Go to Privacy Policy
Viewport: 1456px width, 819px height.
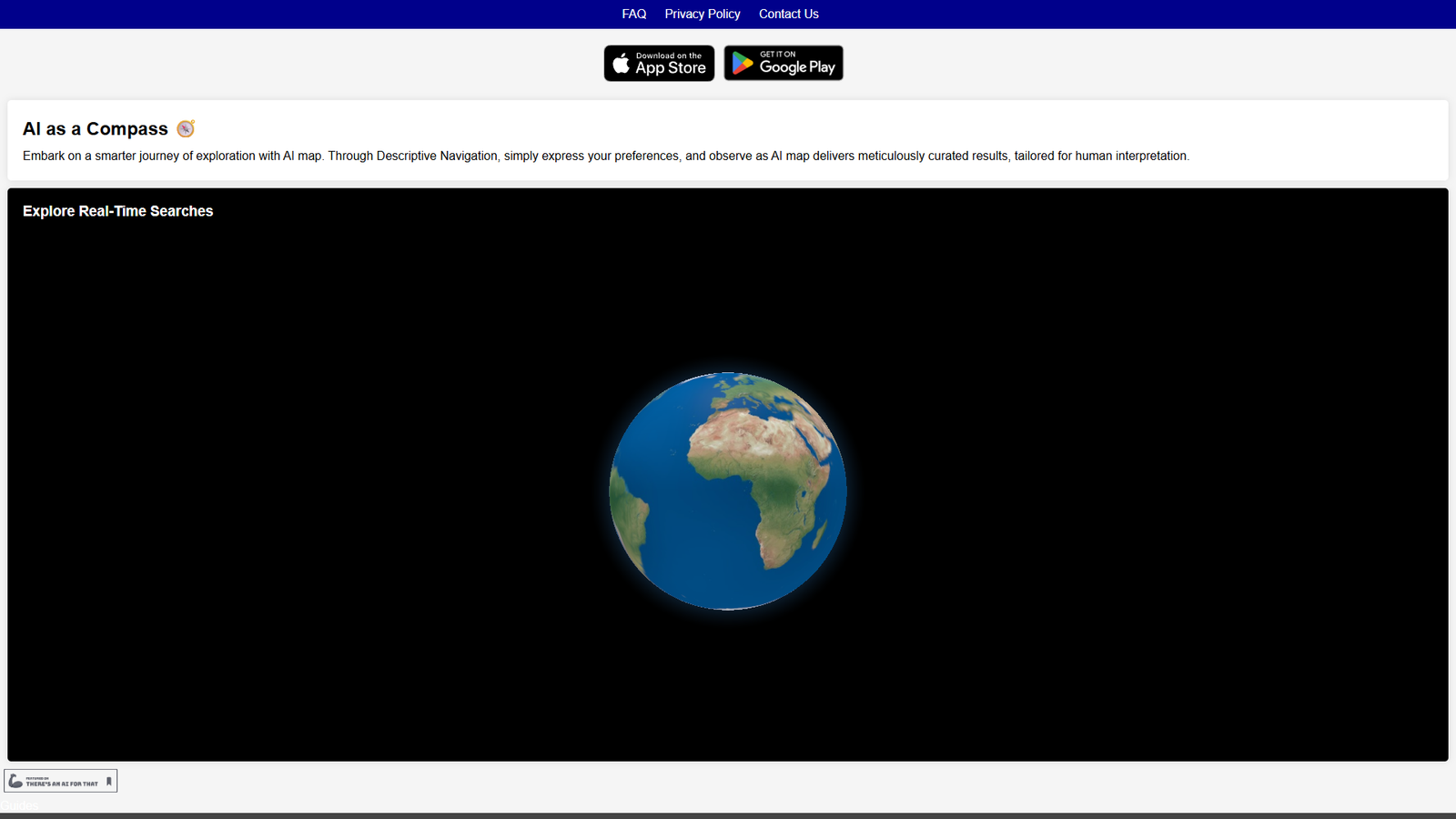703,14
